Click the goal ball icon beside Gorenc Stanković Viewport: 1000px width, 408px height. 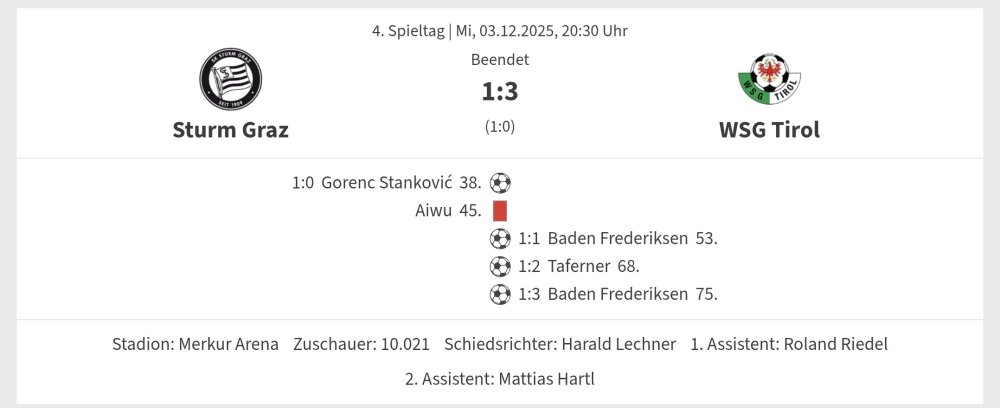500,183
